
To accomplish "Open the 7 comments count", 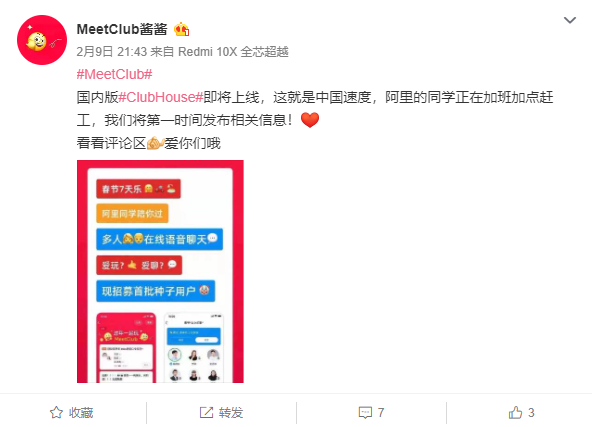I will pyautogui.click(x=381, y=413).
